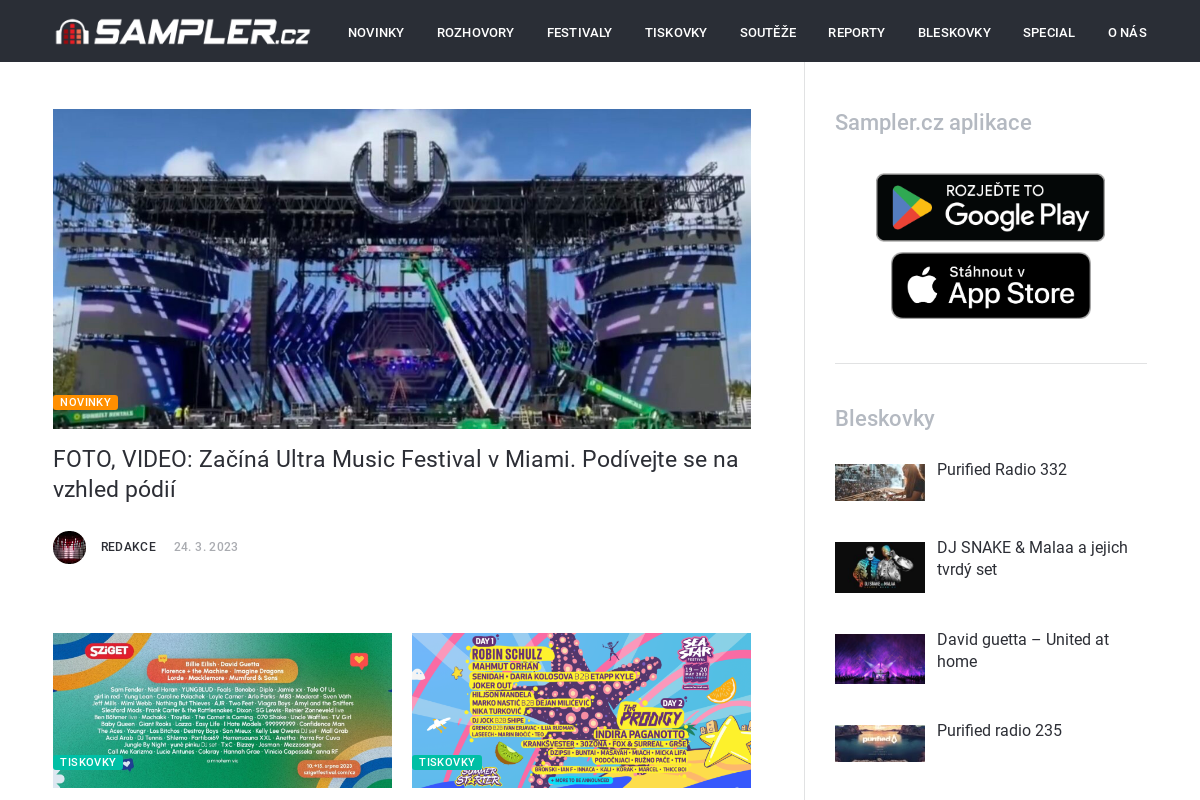This screenshot has height=800, width=1200.
Task: Click the Redakce author name
Action: click(x=128, y=547)
